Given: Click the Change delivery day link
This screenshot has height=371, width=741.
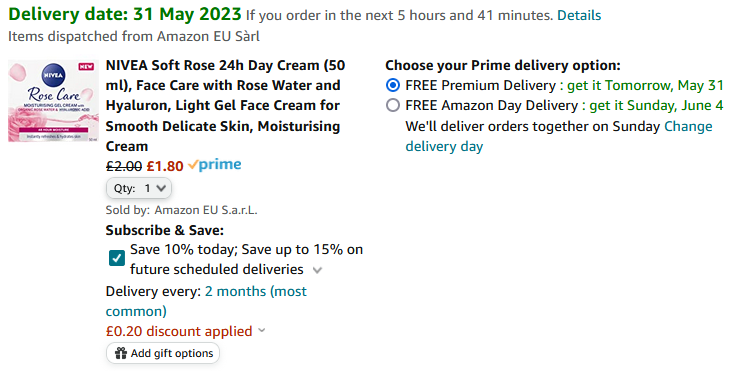Looking at the screenshot, I should click(x=559, y=136).
